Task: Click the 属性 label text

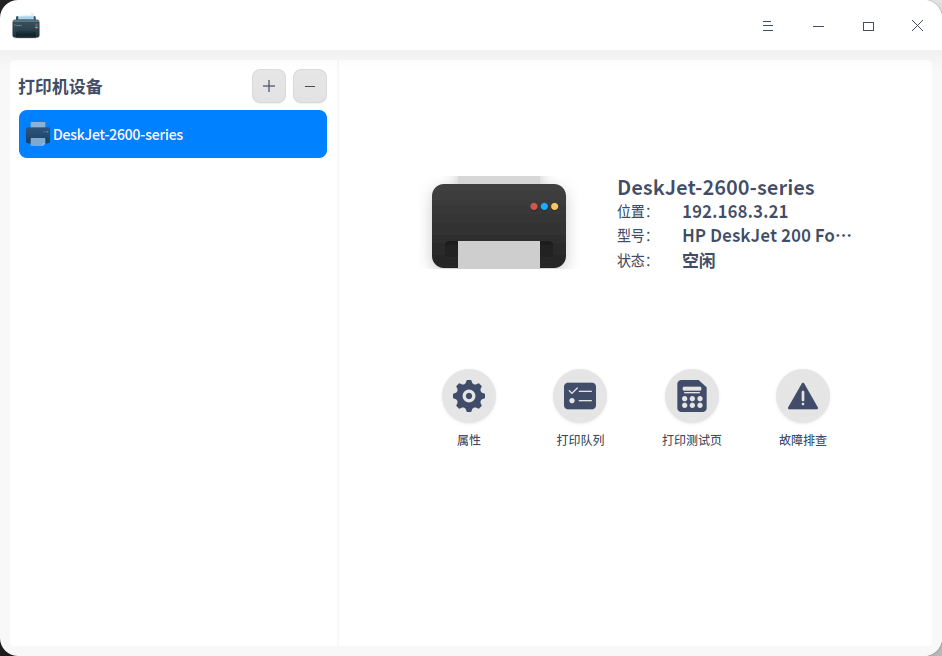Action: [469, 440]
